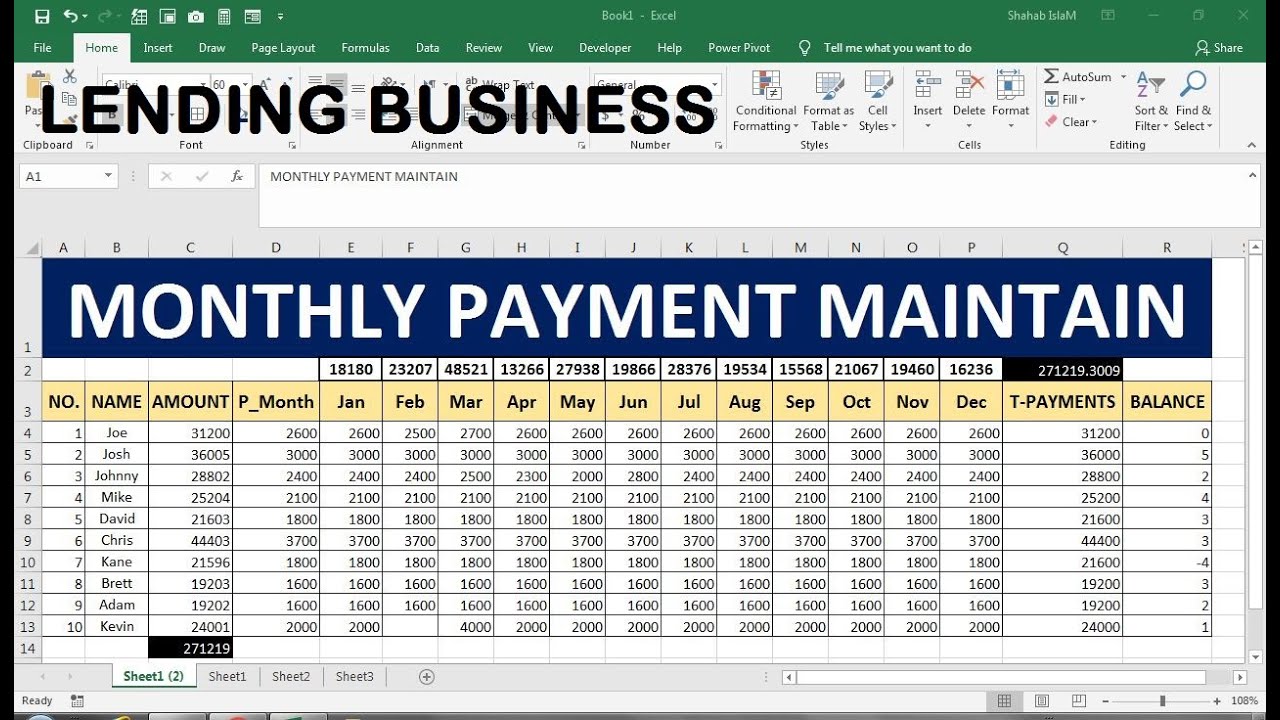
Task: Click the Cut scissors icon
Action: click(x=69, y=77)
